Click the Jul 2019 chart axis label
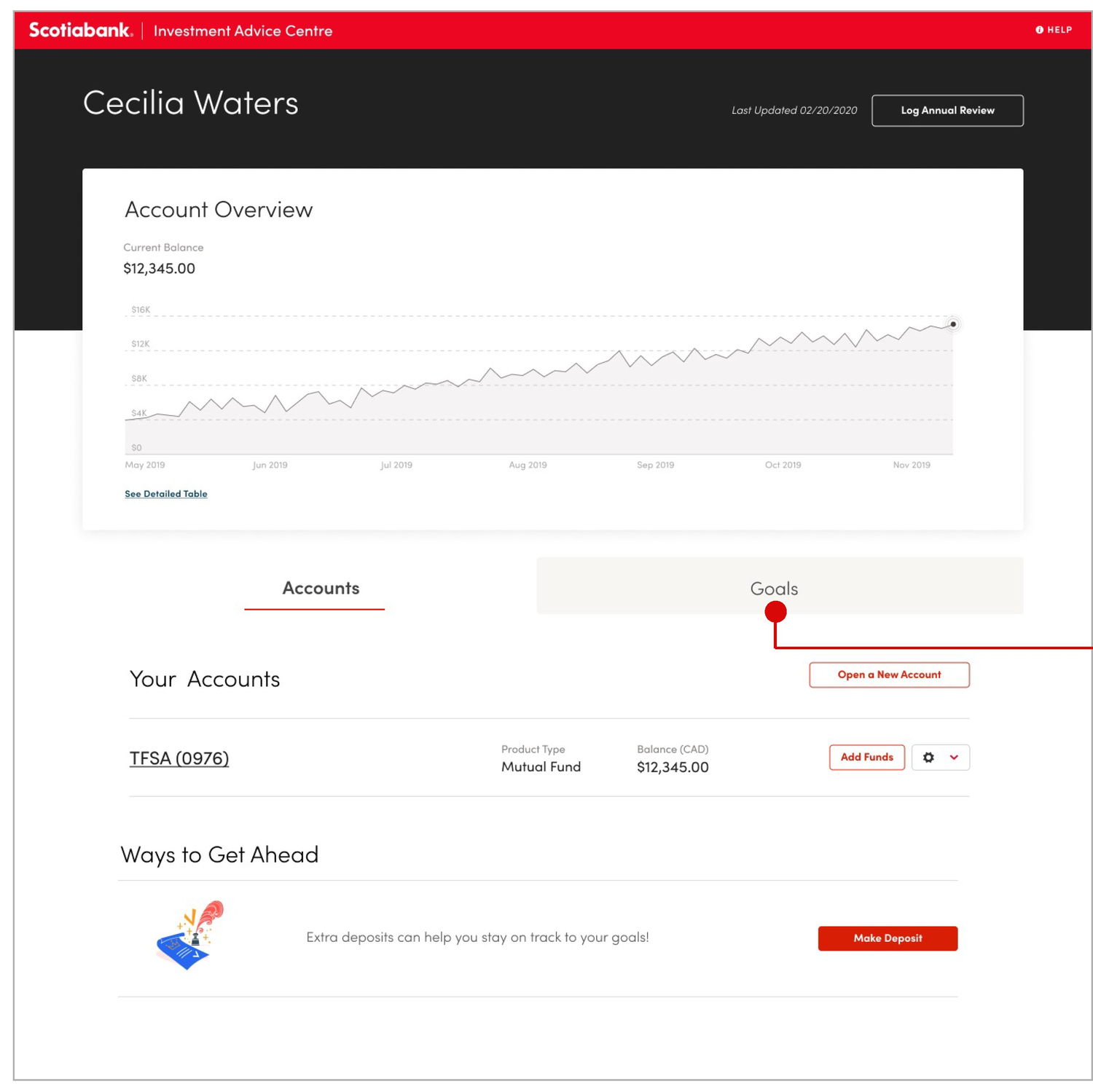Image resolution: width=1093 pixels, height=1092 pixels. (396, 465)
